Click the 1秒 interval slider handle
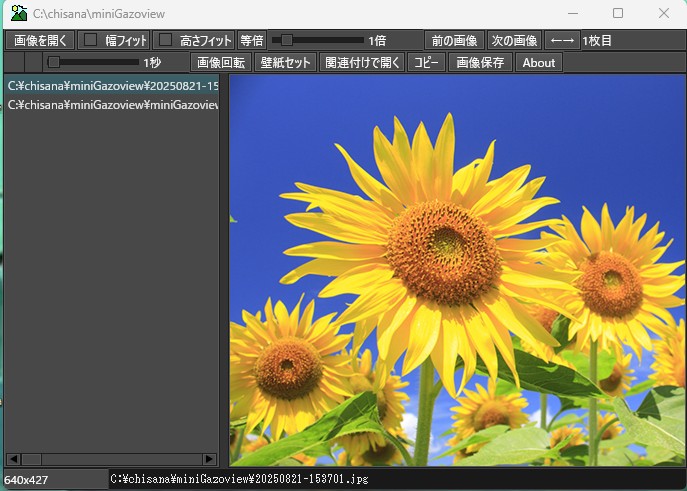 [54, 62]
